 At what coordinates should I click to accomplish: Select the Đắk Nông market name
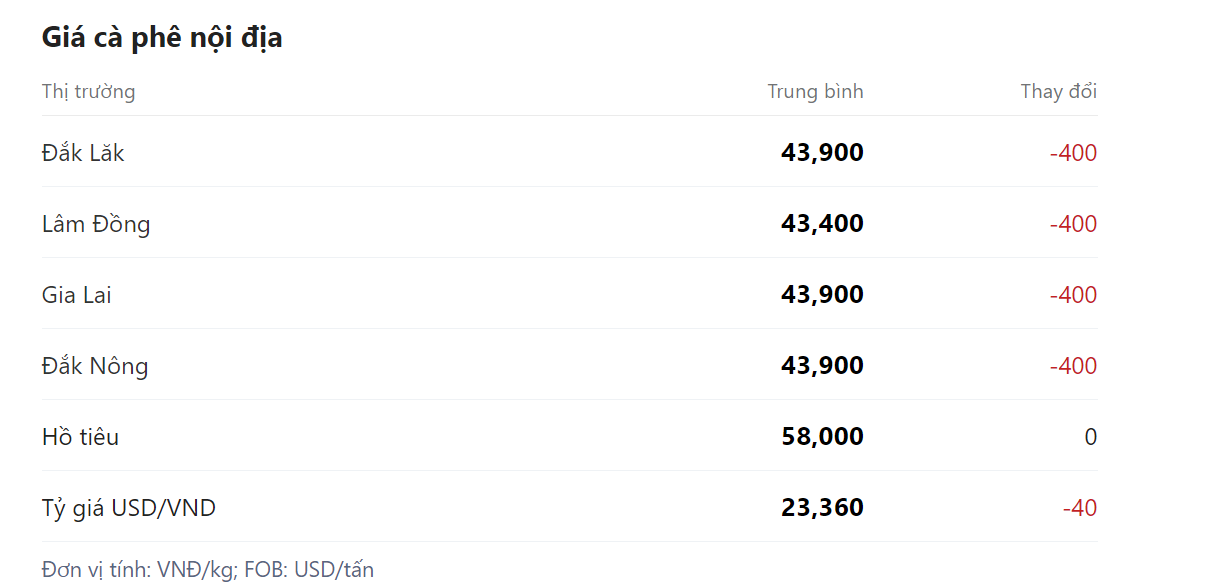point(95,366)
